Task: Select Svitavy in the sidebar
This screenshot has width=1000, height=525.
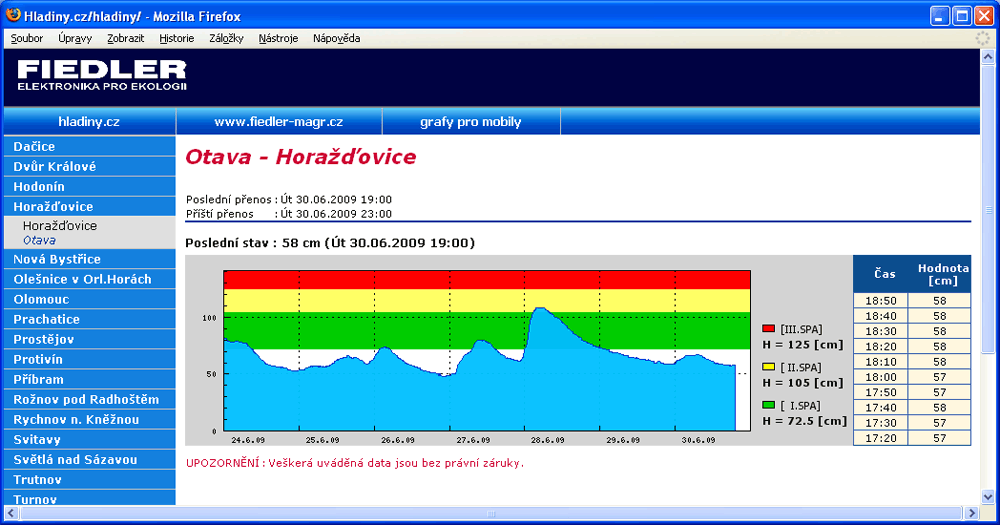Action: pos(89,440)
